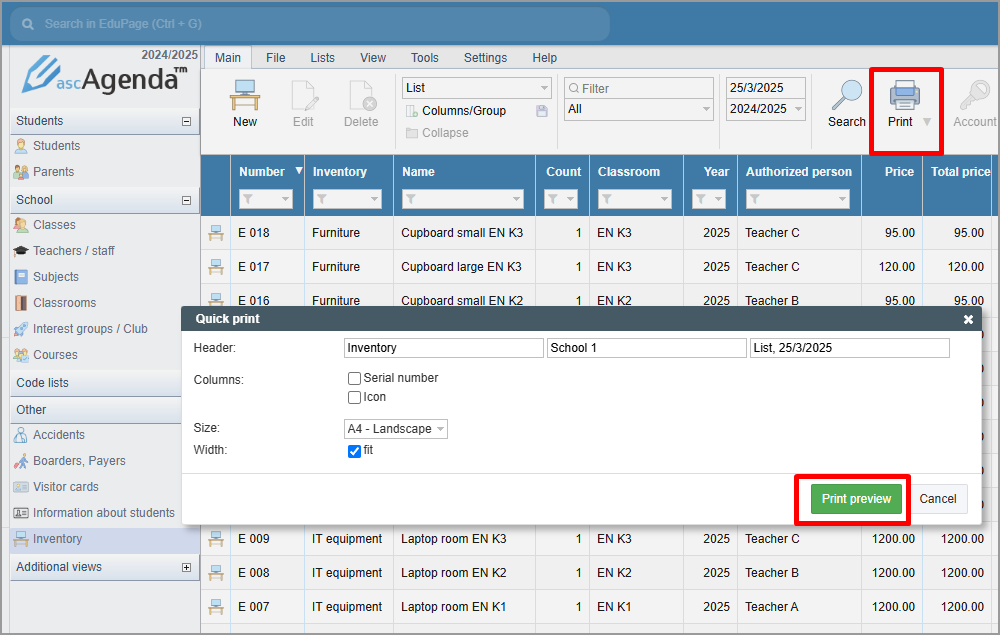
Task: Click the School 1 header field
Action: pyautogui.click(x=647, y=348)
